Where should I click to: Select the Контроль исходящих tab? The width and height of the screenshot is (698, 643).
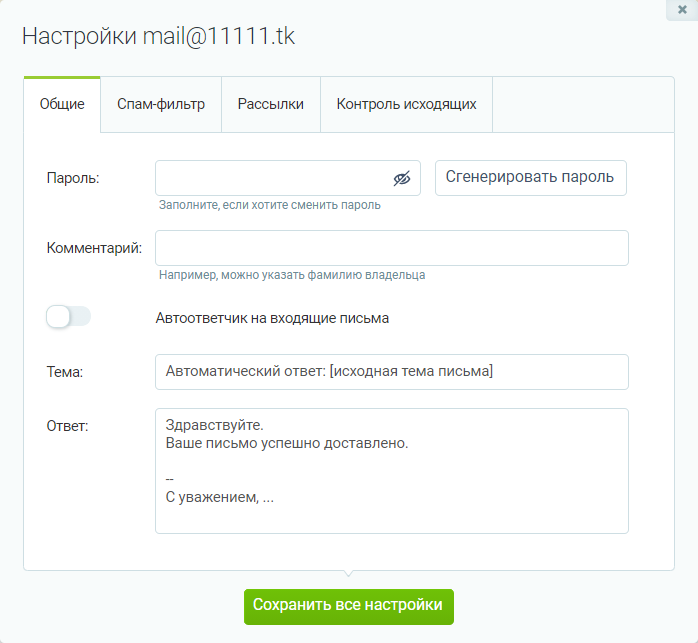406,104
